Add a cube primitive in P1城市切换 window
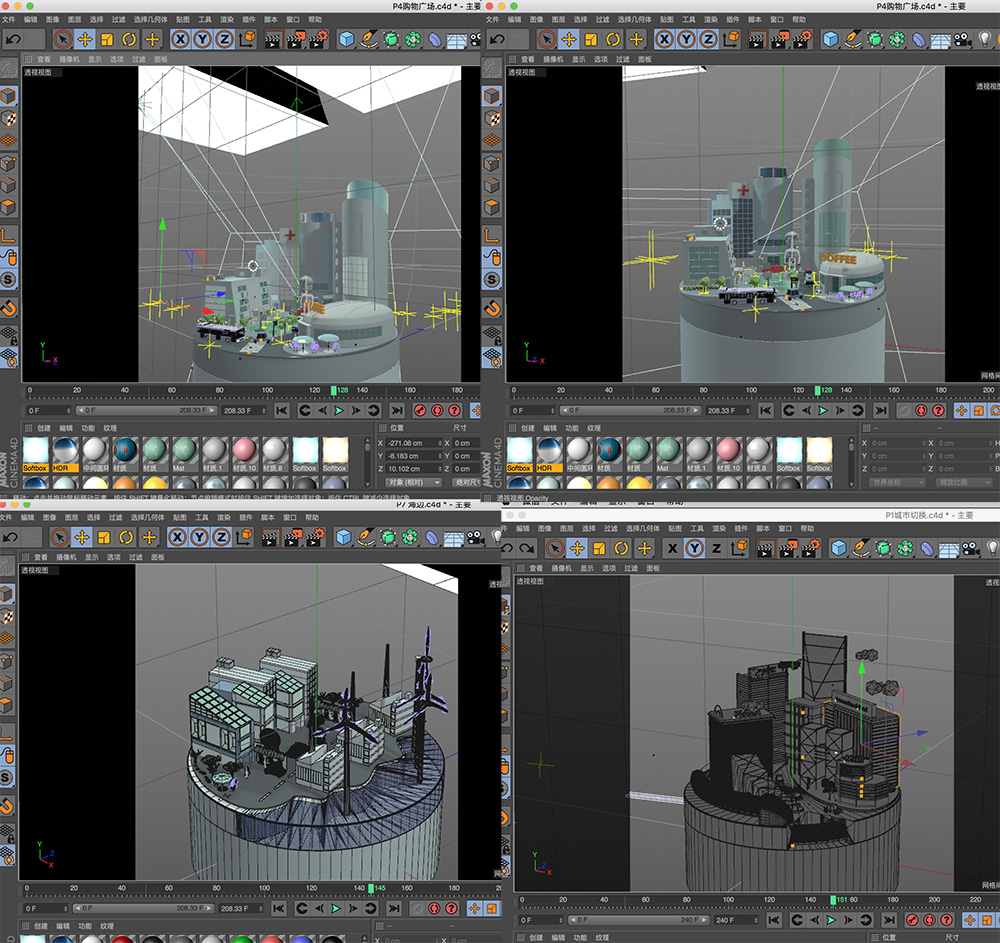The image size is (1000, 943). 839,548
